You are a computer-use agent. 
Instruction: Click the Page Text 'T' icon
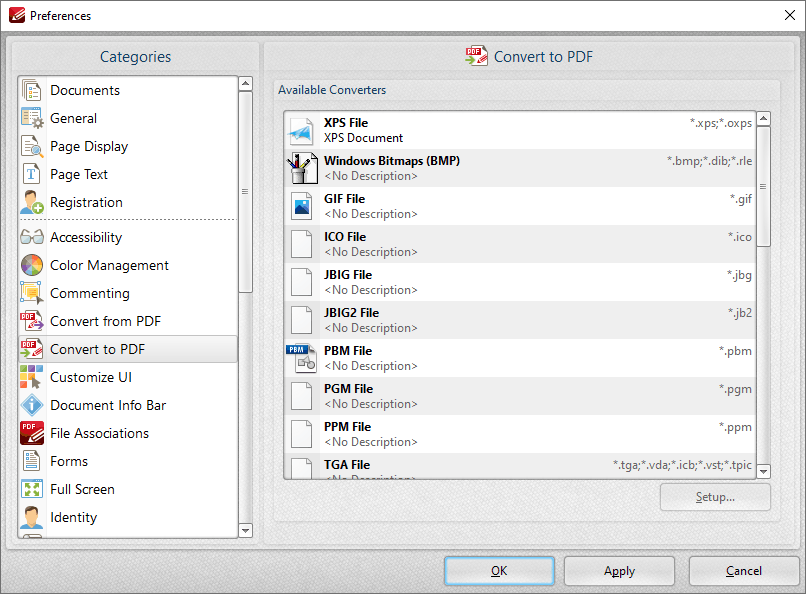tap(31, 174)
